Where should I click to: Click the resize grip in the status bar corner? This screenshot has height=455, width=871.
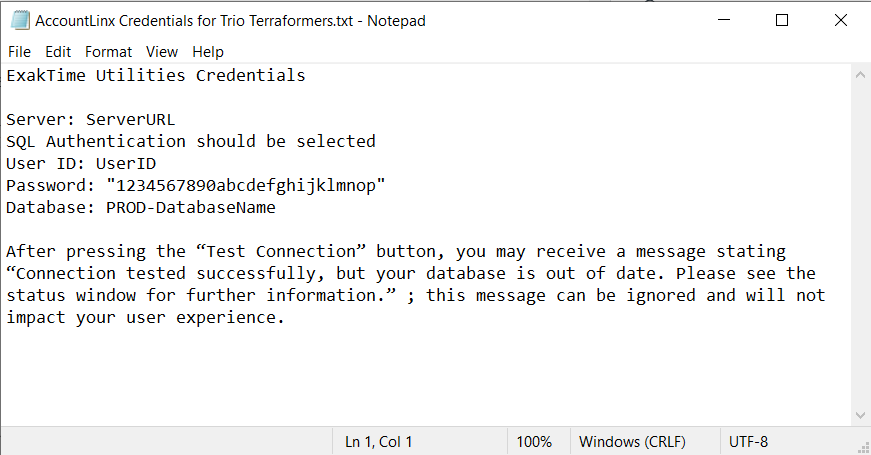864,448
